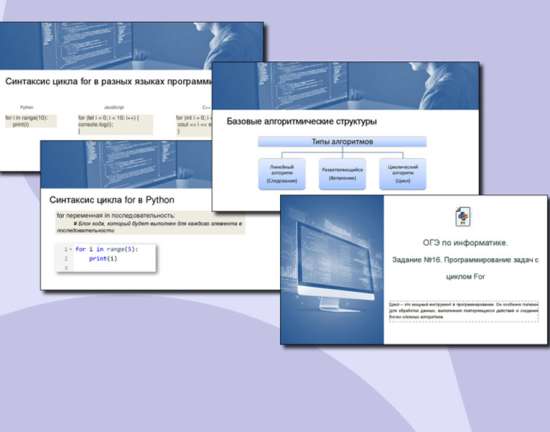Select the 'Циклический алгоритм' block
Screen dimensions: 550x432
coord(403,174)
